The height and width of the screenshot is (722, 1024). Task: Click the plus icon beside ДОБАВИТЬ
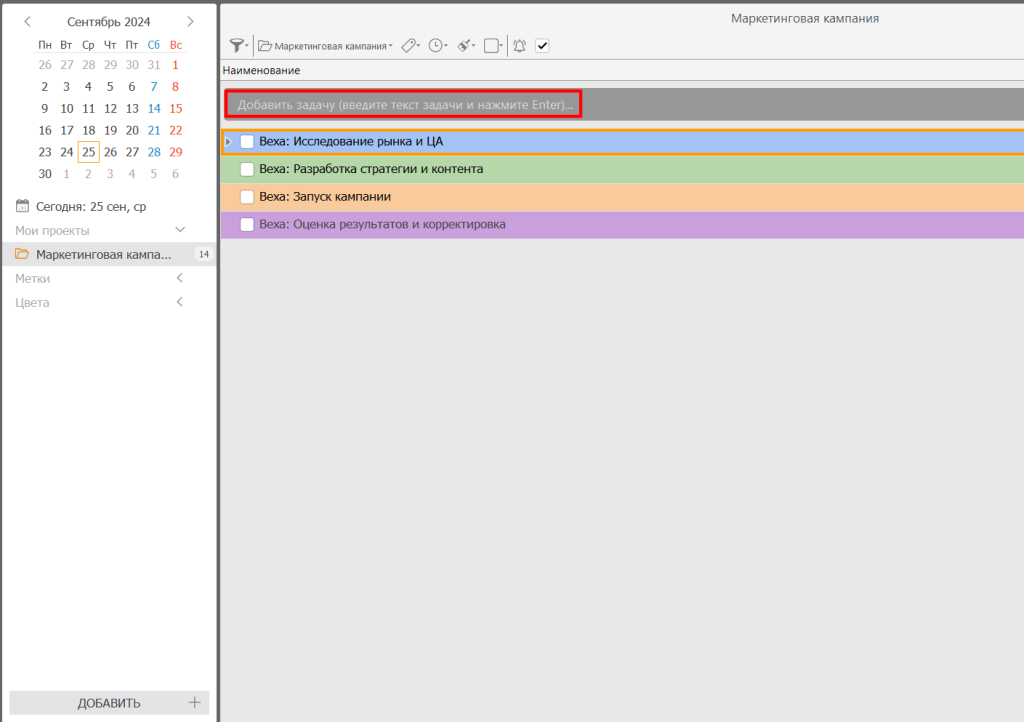coord(195,702)
